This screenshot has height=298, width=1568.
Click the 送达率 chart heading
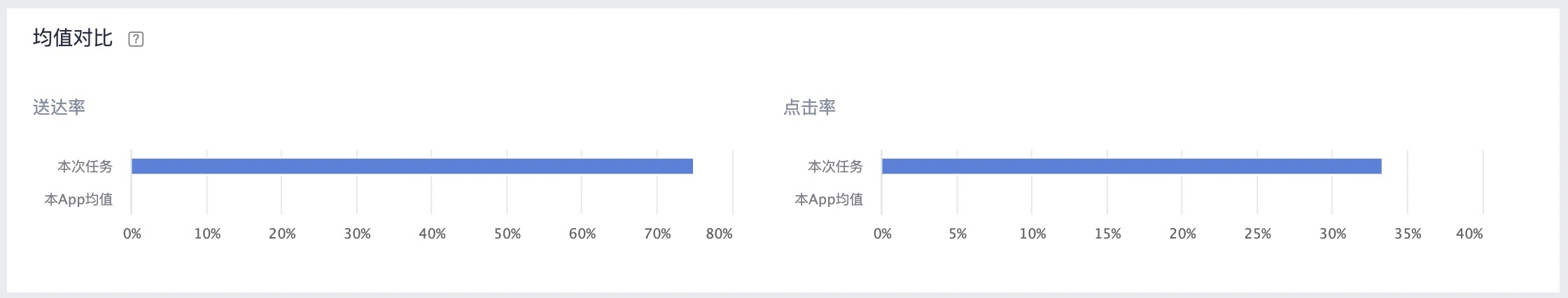tap(59, 107)
